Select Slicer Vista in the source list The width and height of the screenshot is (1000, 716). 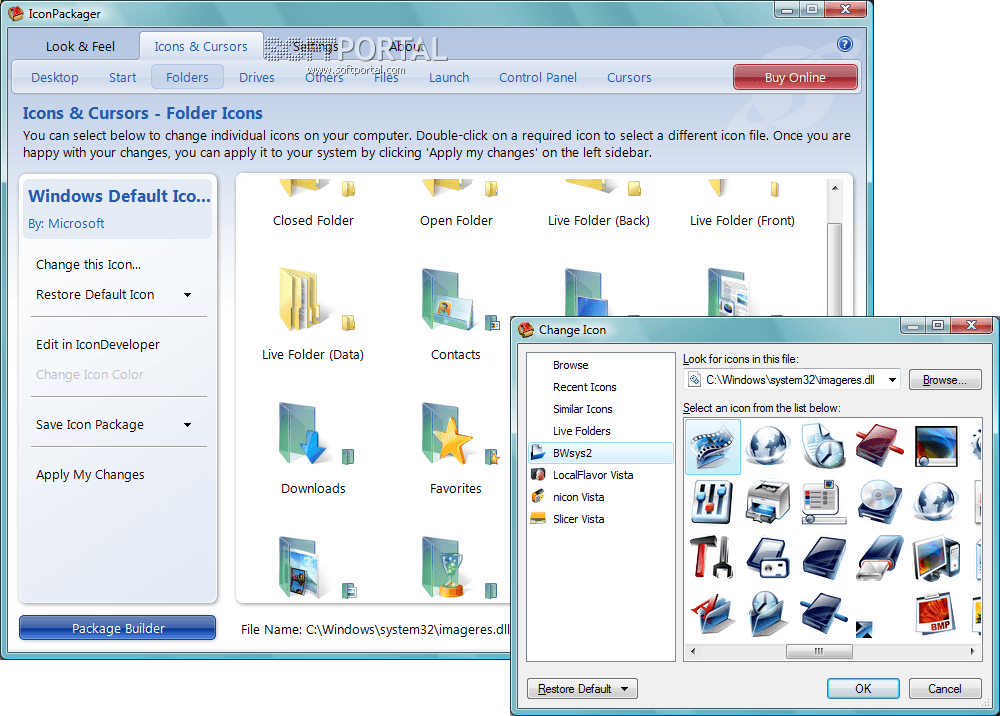[x=601, y=519]
